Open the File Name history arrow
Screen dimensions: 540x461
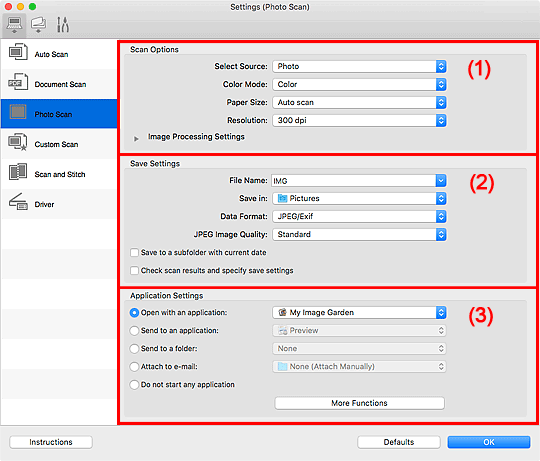[441, 180]
